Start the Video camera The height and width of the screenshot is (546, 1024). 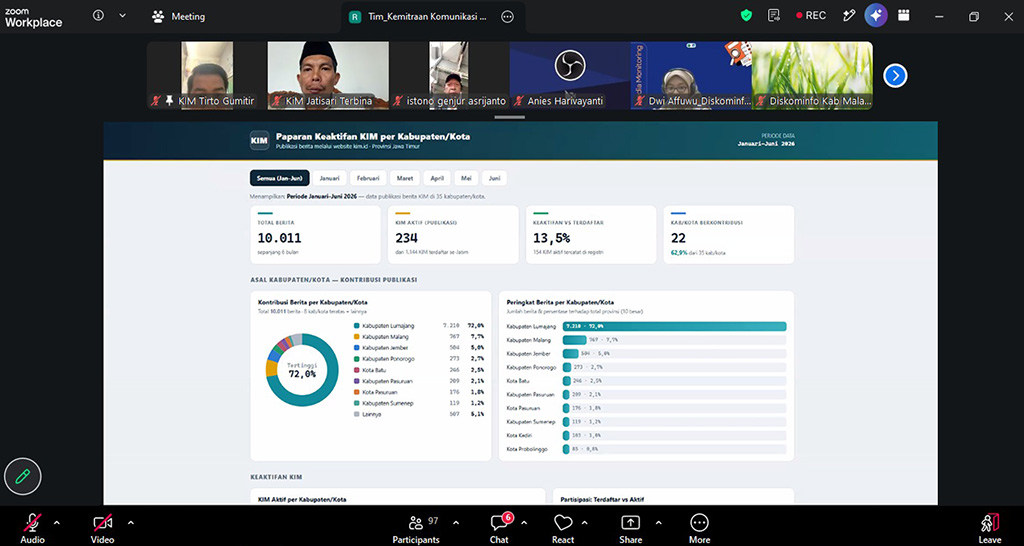(103, 528)
